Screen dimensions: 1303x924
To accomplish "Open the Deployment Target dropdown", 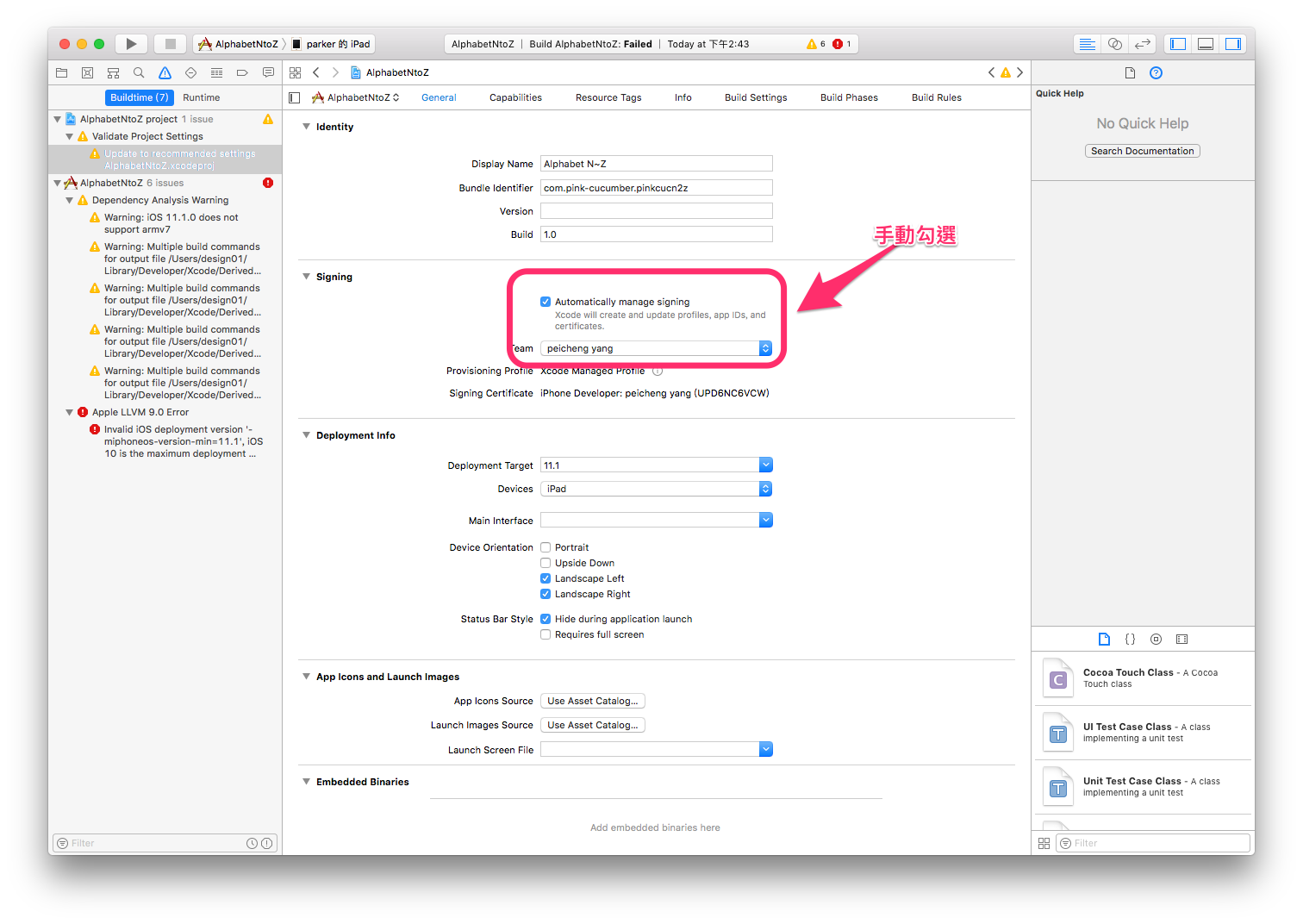I will tap(765, 465).
